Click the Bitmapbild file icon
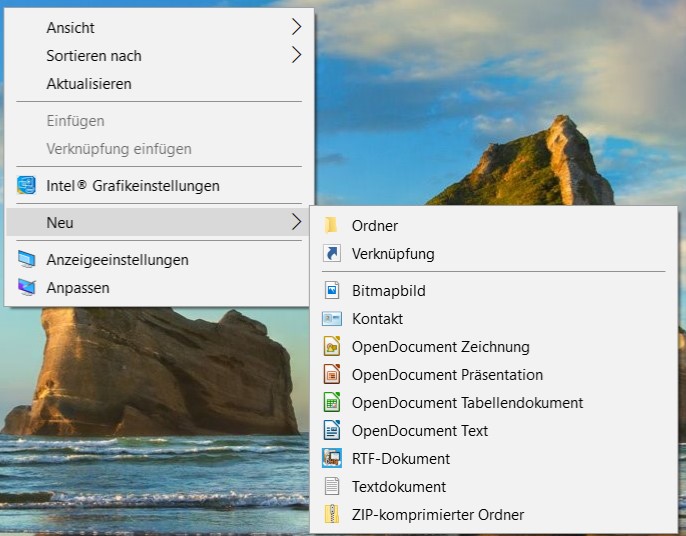The height and width of the screenshot is (536, 686). [332, 291]
